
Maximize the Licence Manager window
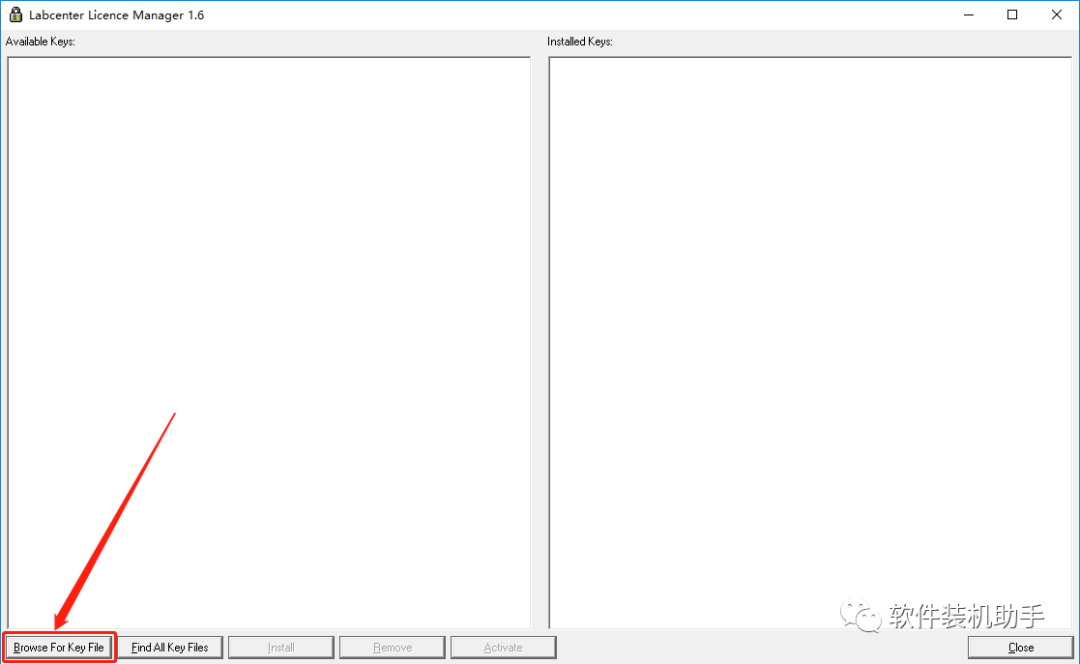[1012, 14]
